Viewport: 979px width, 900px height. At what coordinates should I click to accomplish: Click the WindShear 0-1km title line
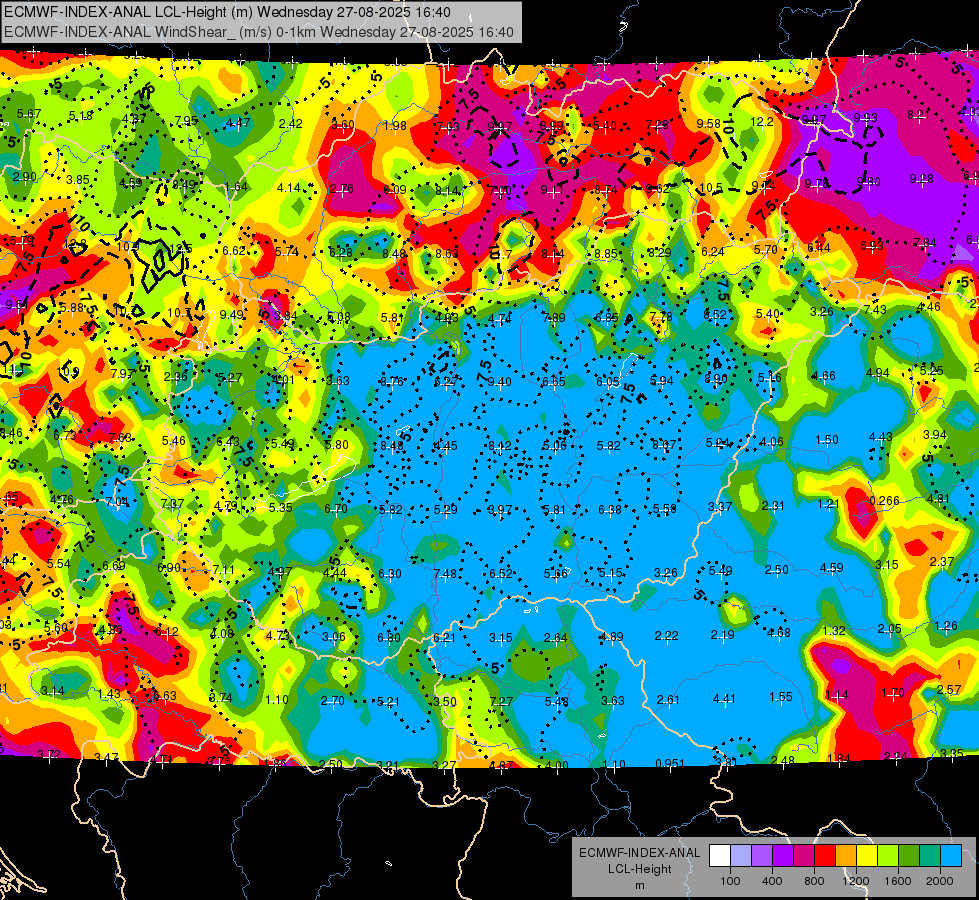(x=258, y=32)
